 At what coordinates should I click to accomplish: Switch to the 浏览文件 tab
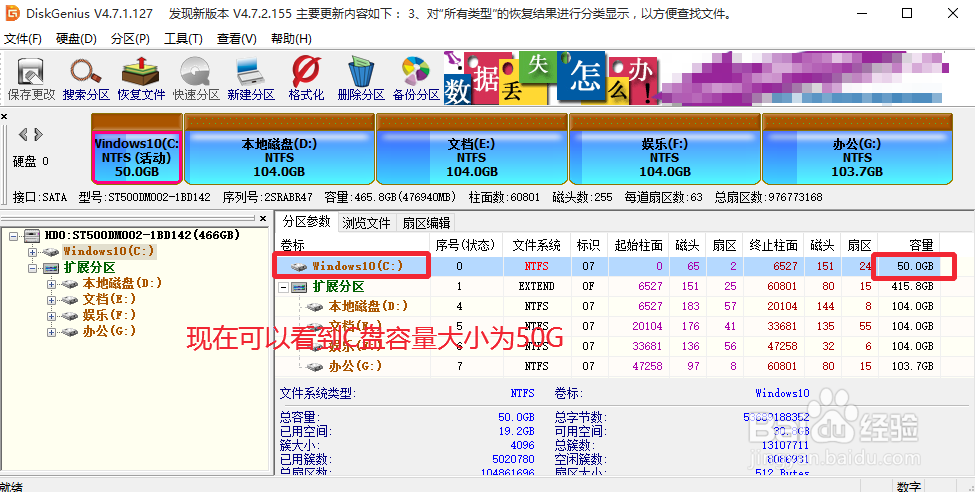point(366,223)
